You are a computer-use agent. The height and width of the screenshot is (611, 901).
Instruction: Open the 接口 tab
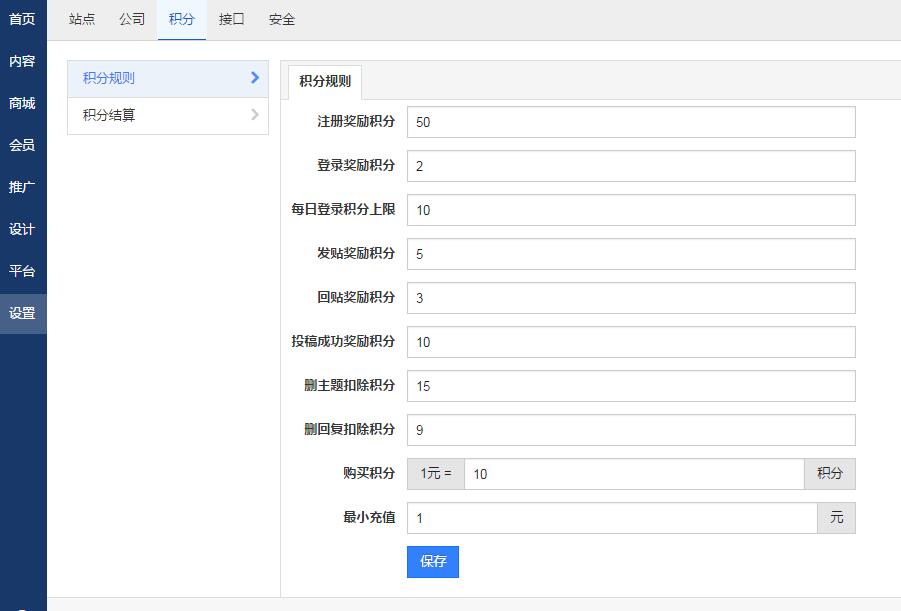coord(232,19)
